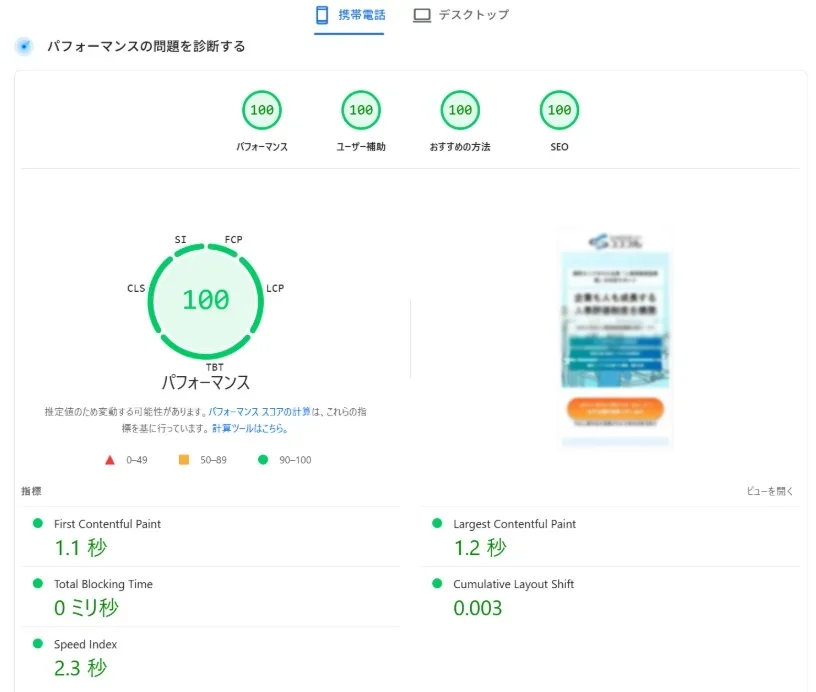Click the blue diagnostic icon beside パフォーマンスの問題を診断する

click(x=23, y=45)
